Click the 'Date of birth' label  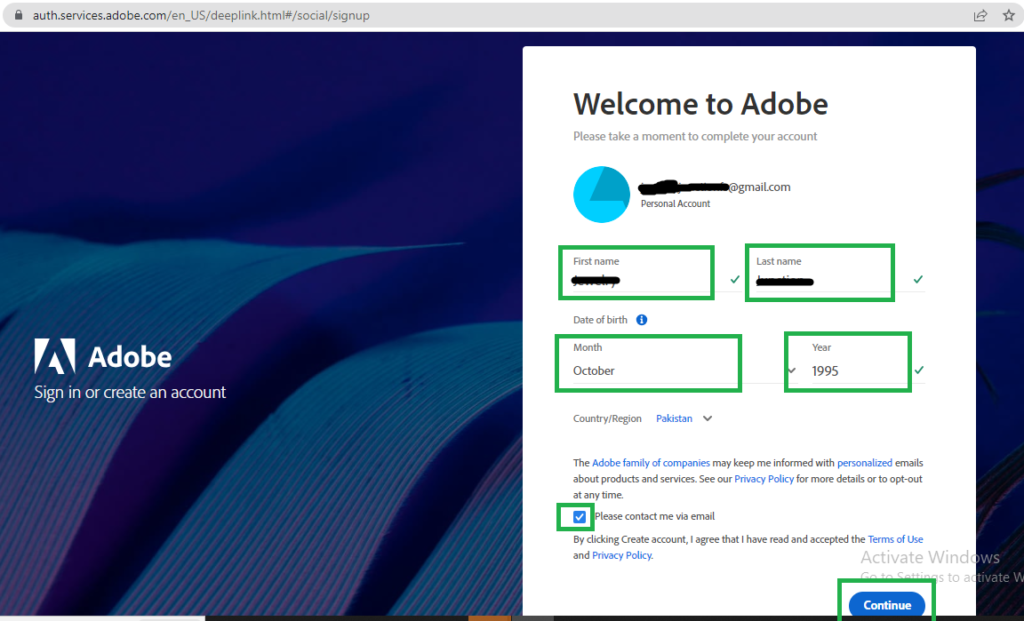click(600, 320)
